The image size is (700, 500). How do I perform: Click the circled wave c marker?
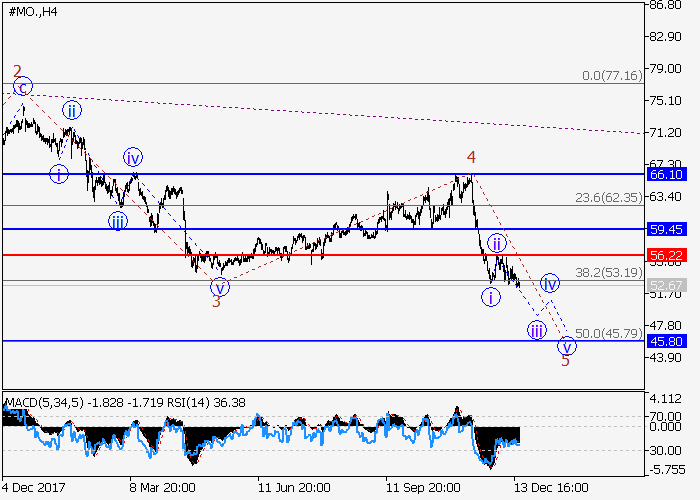coord(23,87)
